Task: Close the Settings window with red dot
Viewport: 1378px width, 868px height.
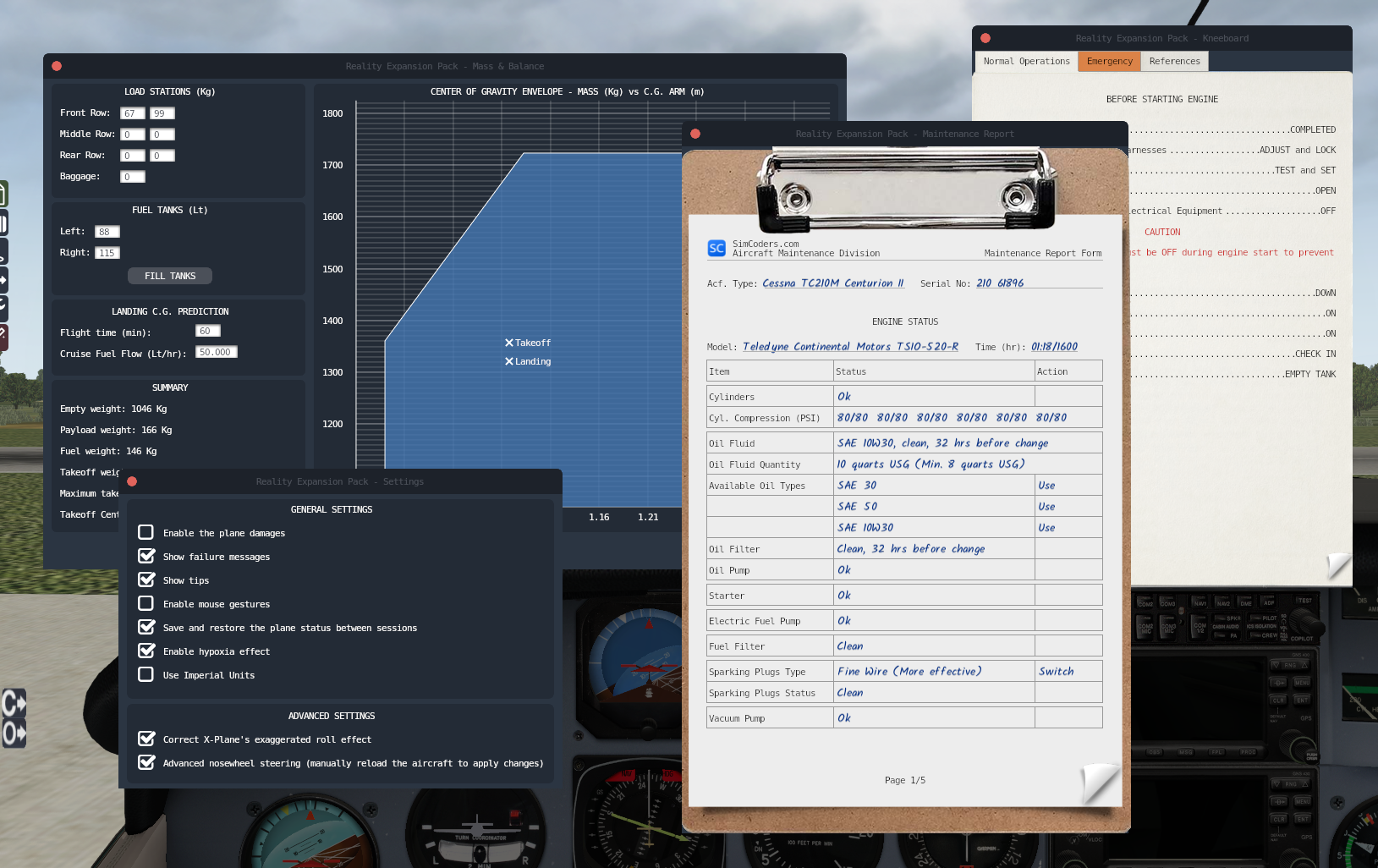Action: pos(132,481)
